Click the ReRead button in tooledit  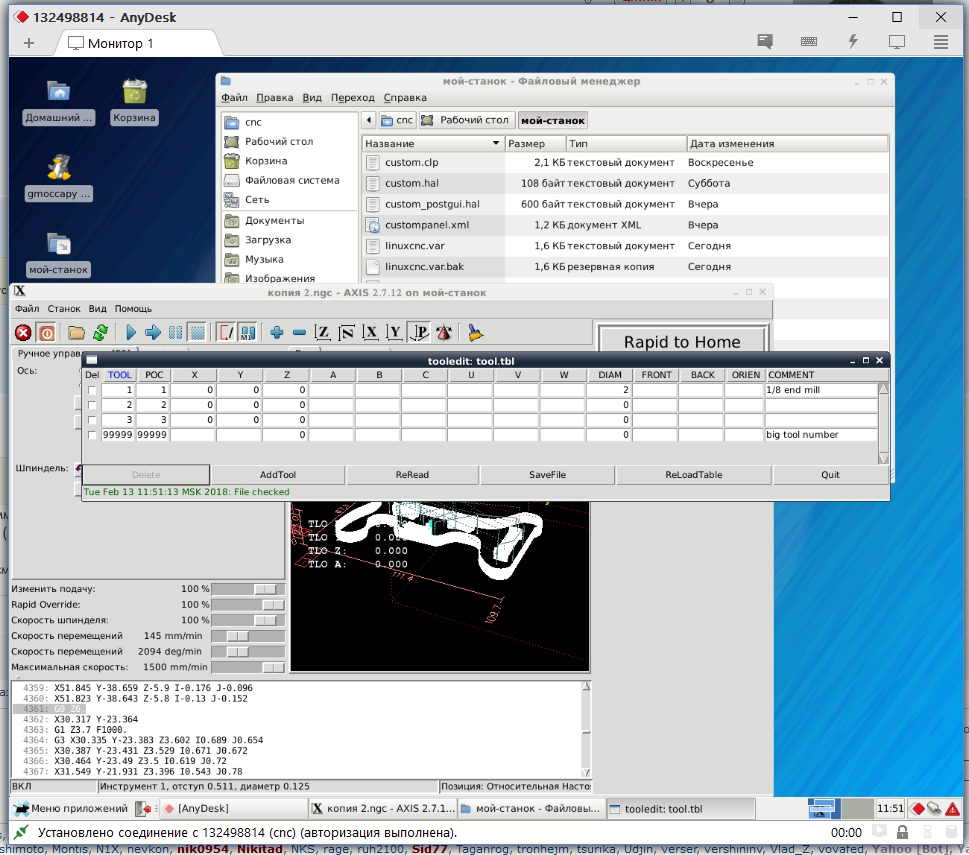[x=412, y=474]
